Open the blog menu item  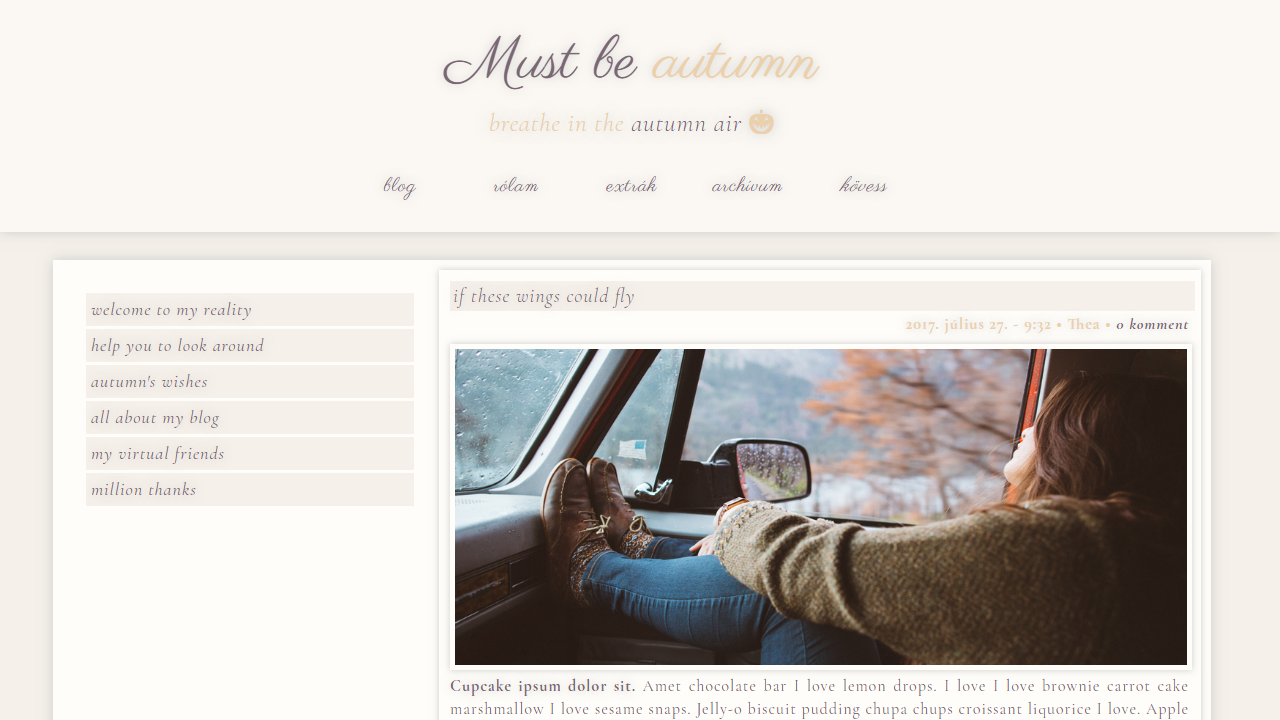[x=399, y=186]
